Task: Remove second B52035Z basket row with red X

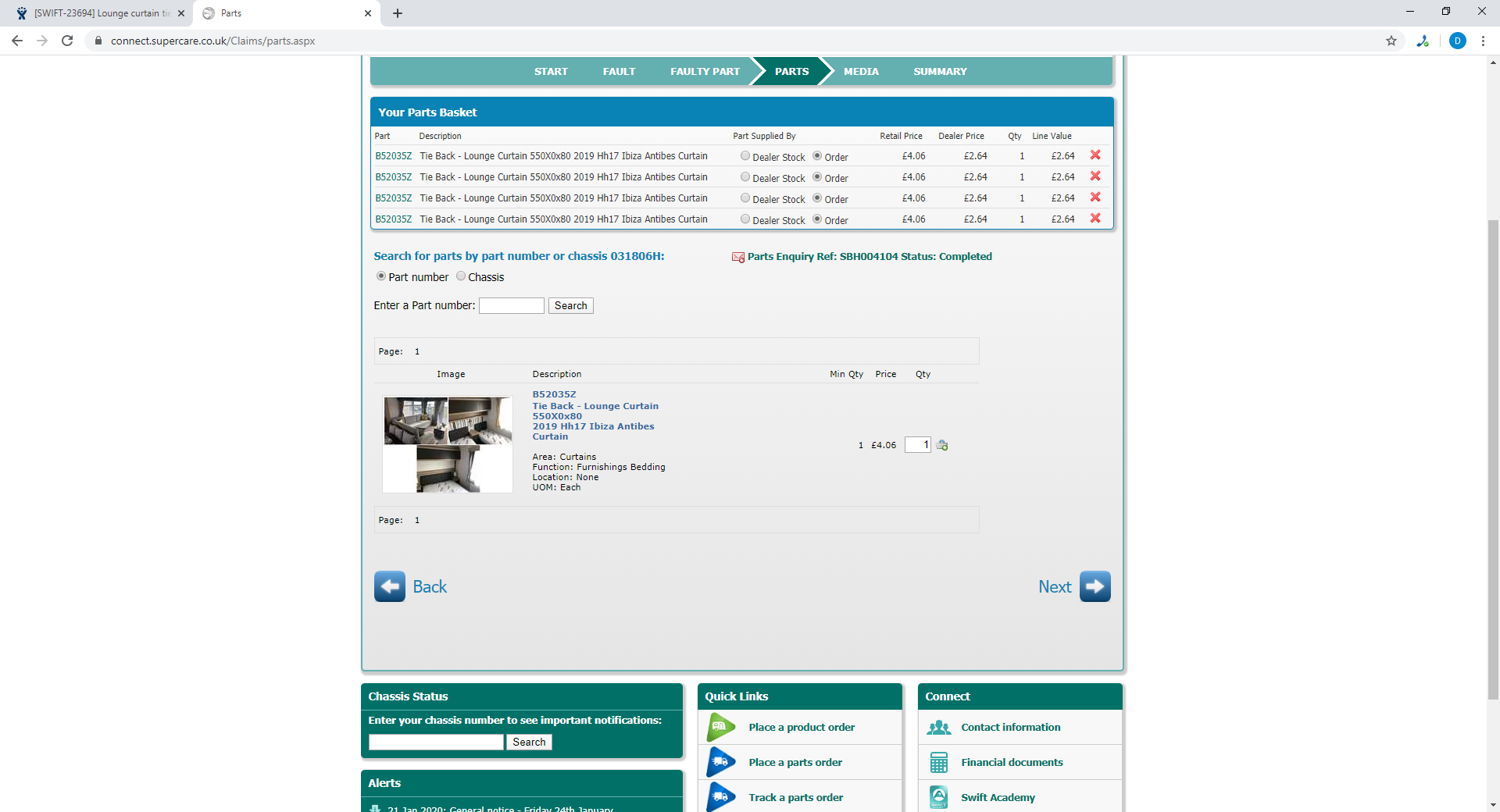Action: pos(1095,176)
